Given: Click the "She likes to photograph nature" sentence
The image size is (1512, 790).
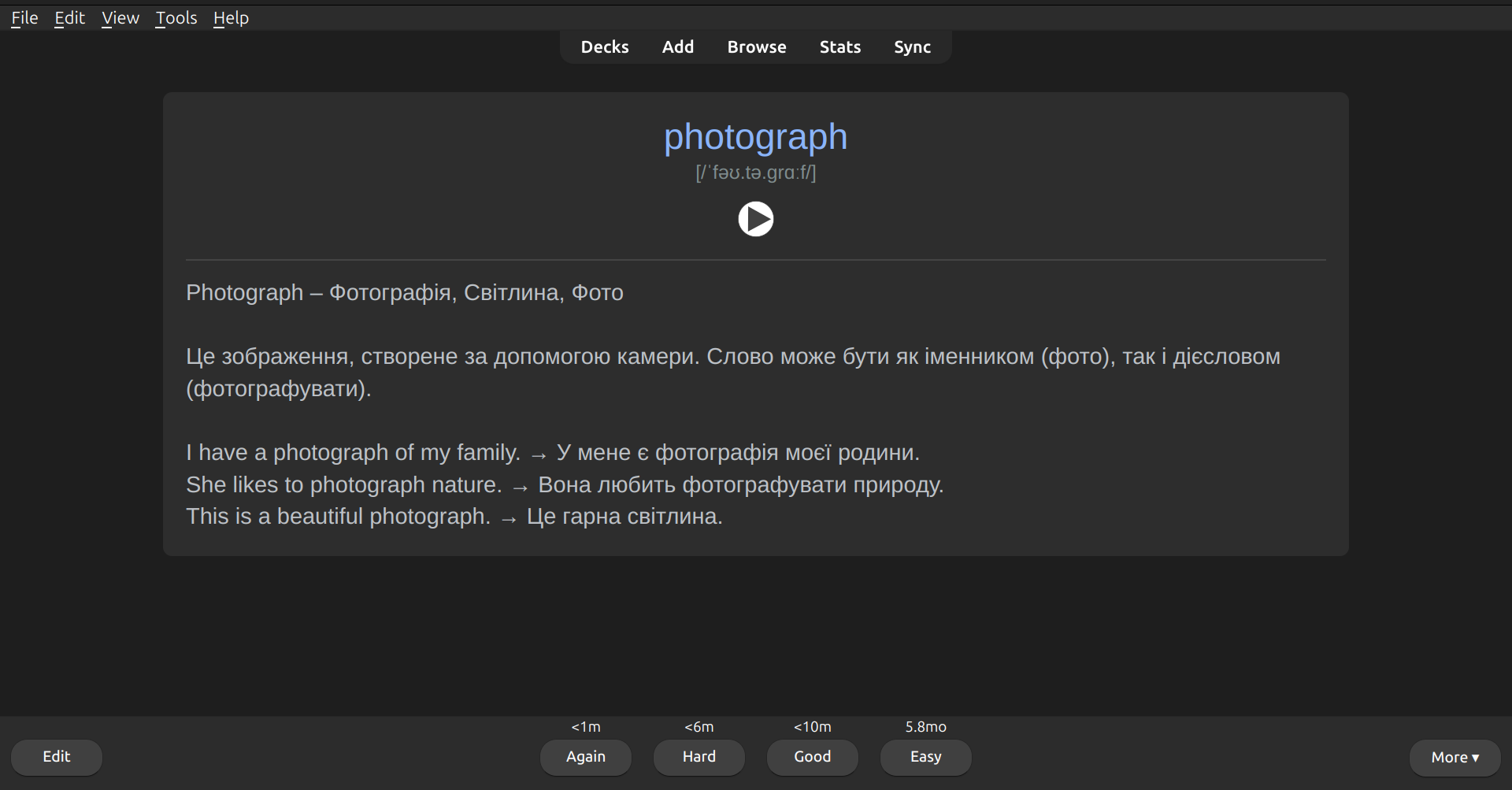Looking at the screenshot, I should [343, 485].
